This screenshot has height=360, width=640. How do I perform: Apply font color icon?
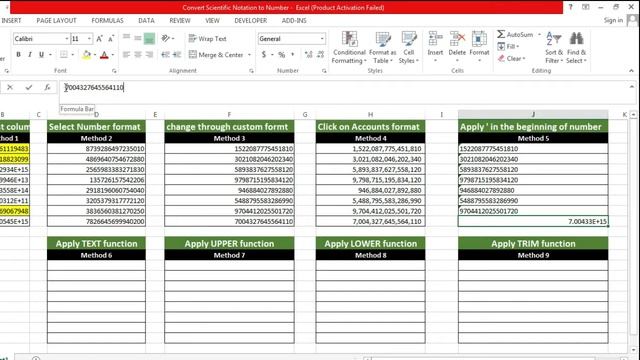(x=104, y=55)
